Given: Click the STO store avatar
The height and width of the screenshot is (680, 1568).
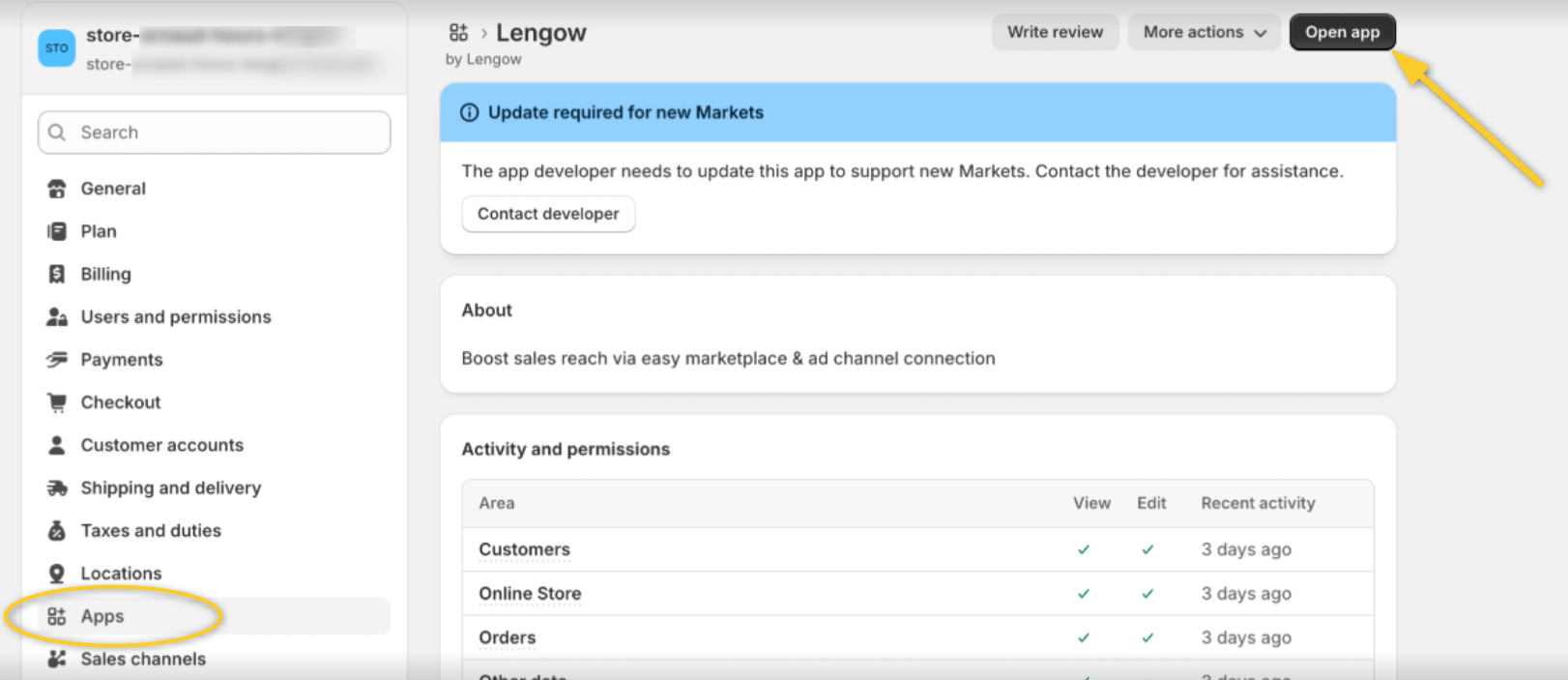Looking at the screenshot, I should point(57,48).
